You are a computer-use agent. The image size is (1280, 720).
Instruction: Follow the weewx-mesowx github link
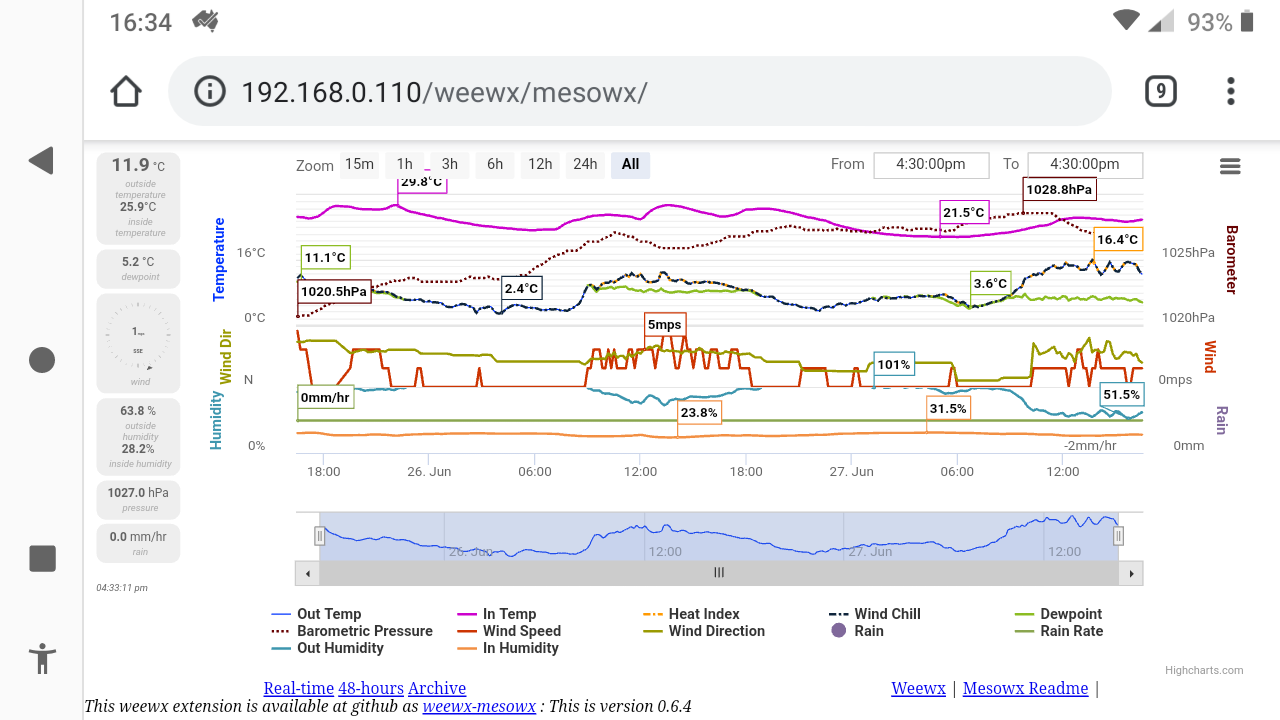(479, 707)
